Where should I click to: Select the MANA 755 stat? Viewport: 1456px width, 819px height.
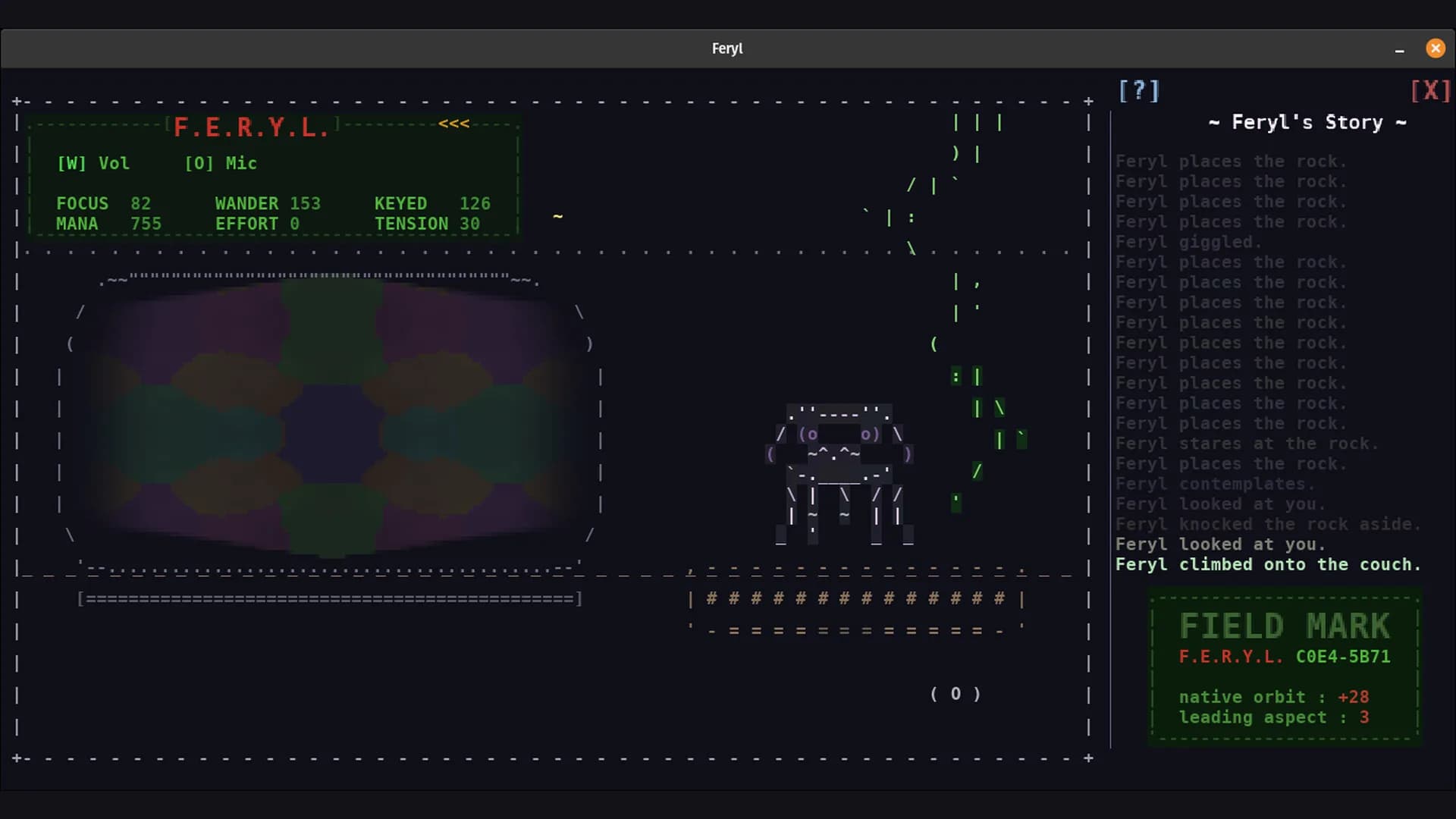pyautogui.click(x=109, y=224)
